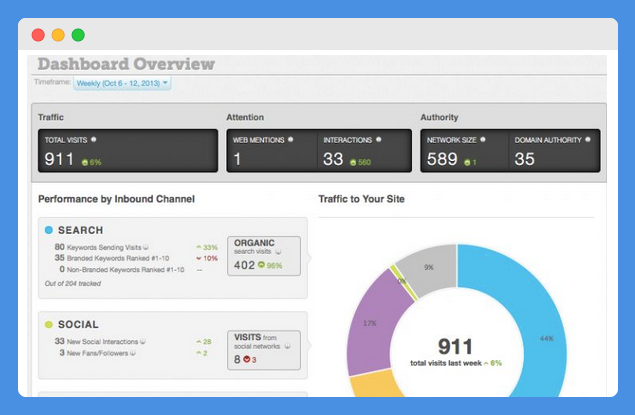Open the Interactions 33 tile
The height and width of the screenshot is (415, 635).
click(364, 151)
